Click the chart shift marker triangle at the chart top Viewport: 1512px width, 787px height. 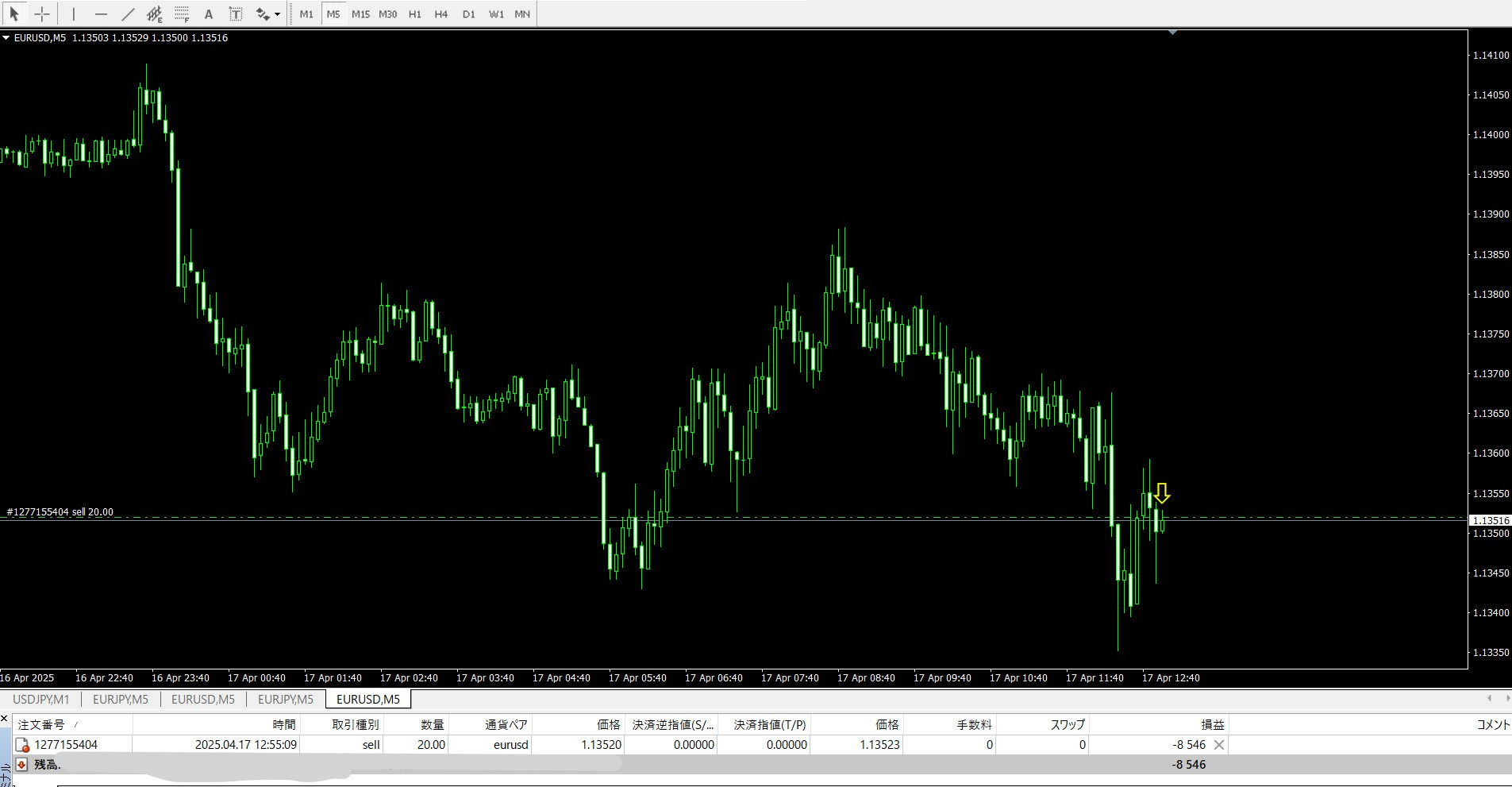(x=1172, y=33)
